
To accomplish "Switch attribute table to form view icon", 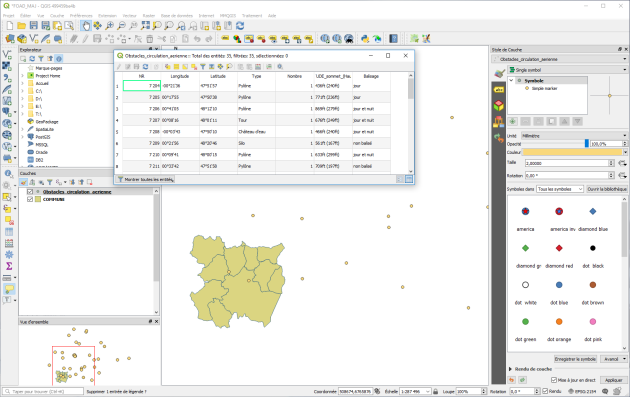I will click(x=400, y=179).
